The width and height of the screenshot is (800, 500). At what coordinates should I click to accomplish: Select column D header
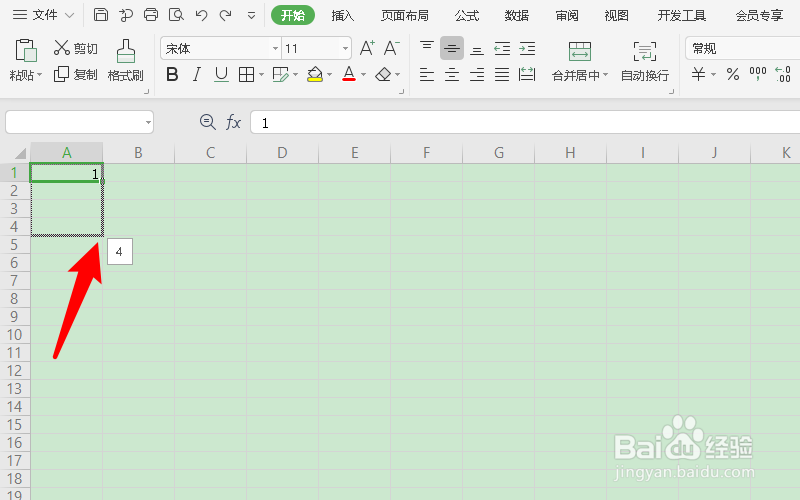click(x=282, y=153)
